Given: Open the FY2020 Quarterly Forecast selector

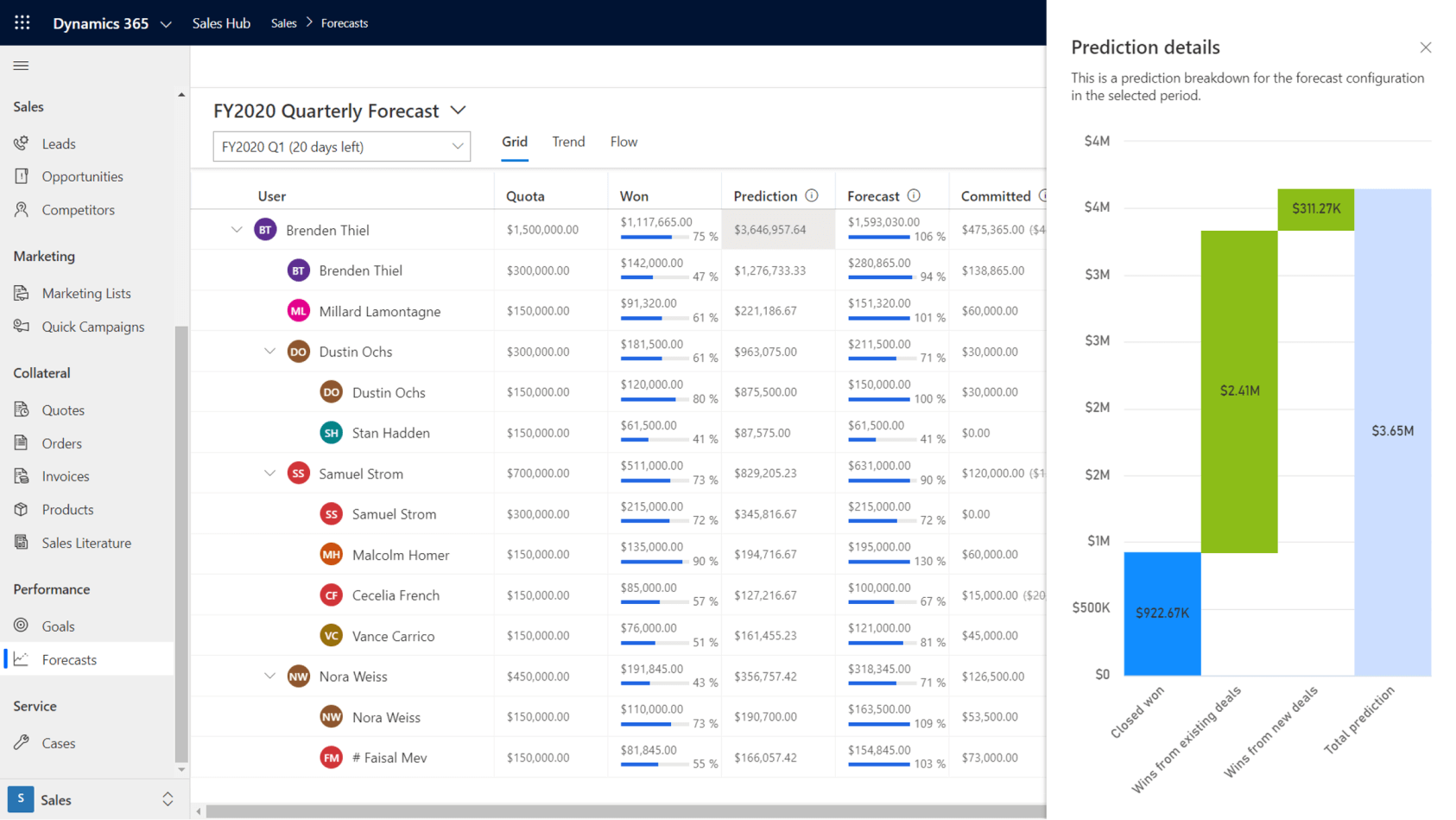Looking at the screenshot, I should pos(458,111).
